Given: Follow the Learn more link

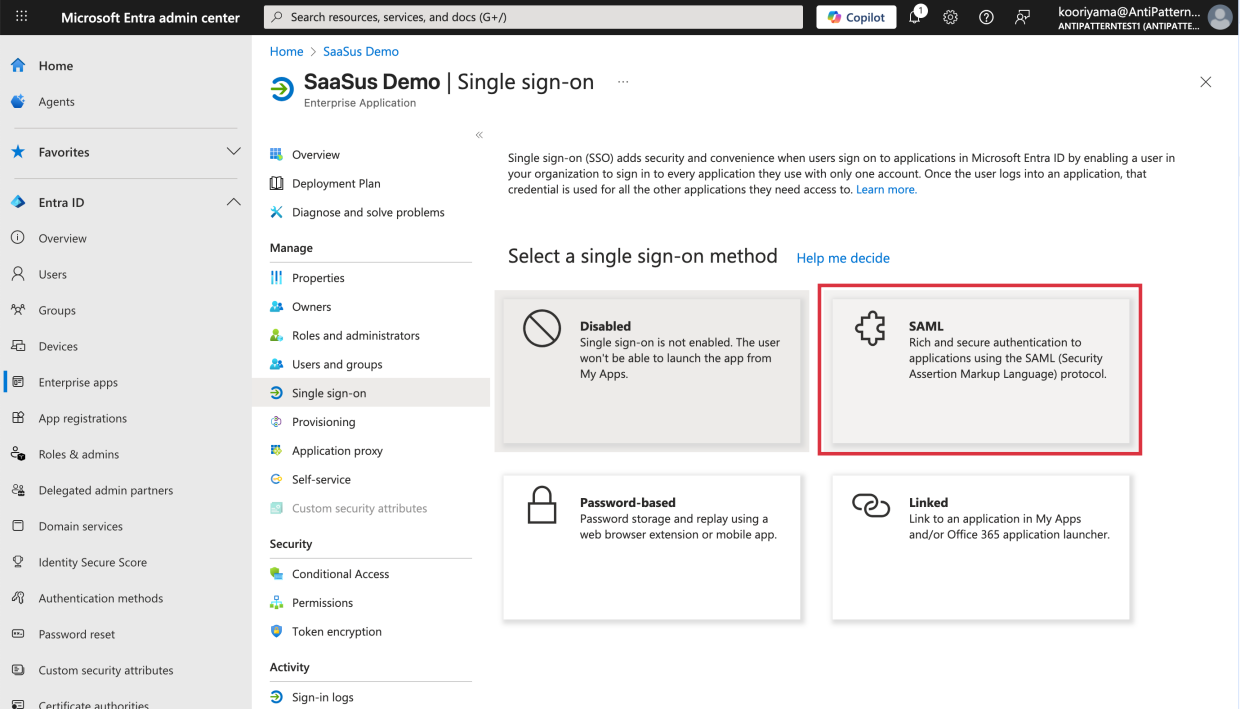Looking at the screenshot, I should 886,190.
